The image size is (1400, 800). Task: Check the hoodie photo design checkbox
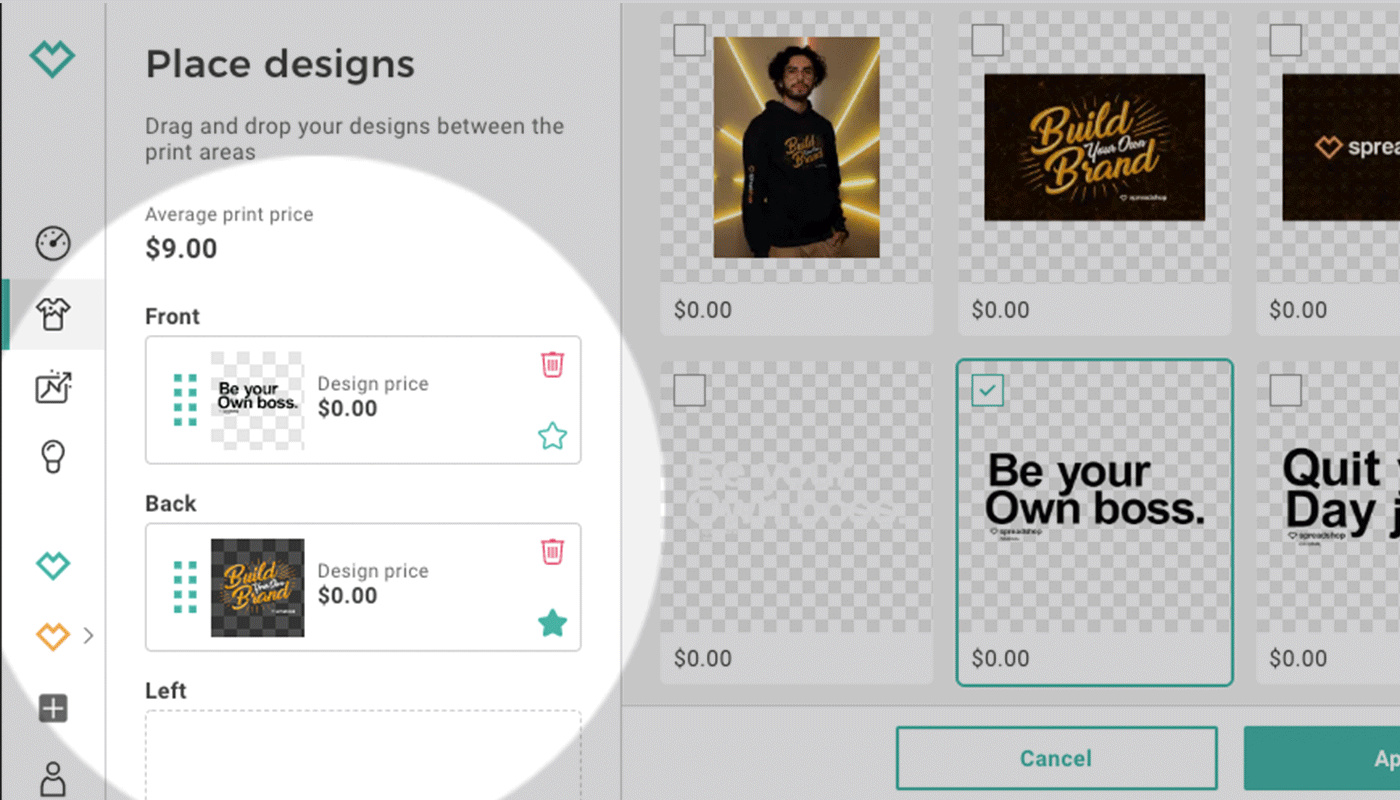coord(689,41)
